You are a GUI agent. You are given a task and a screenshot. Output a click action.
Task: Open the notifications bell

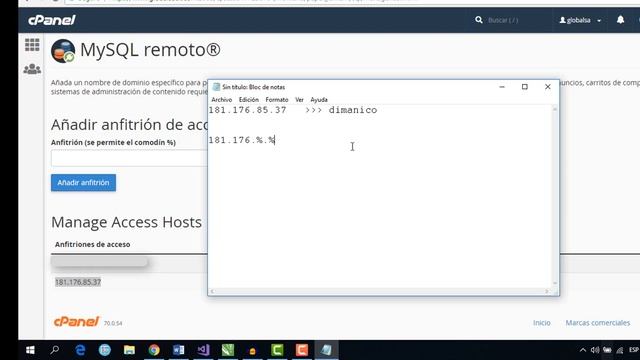pyautogui.click(x=620, y=20)
